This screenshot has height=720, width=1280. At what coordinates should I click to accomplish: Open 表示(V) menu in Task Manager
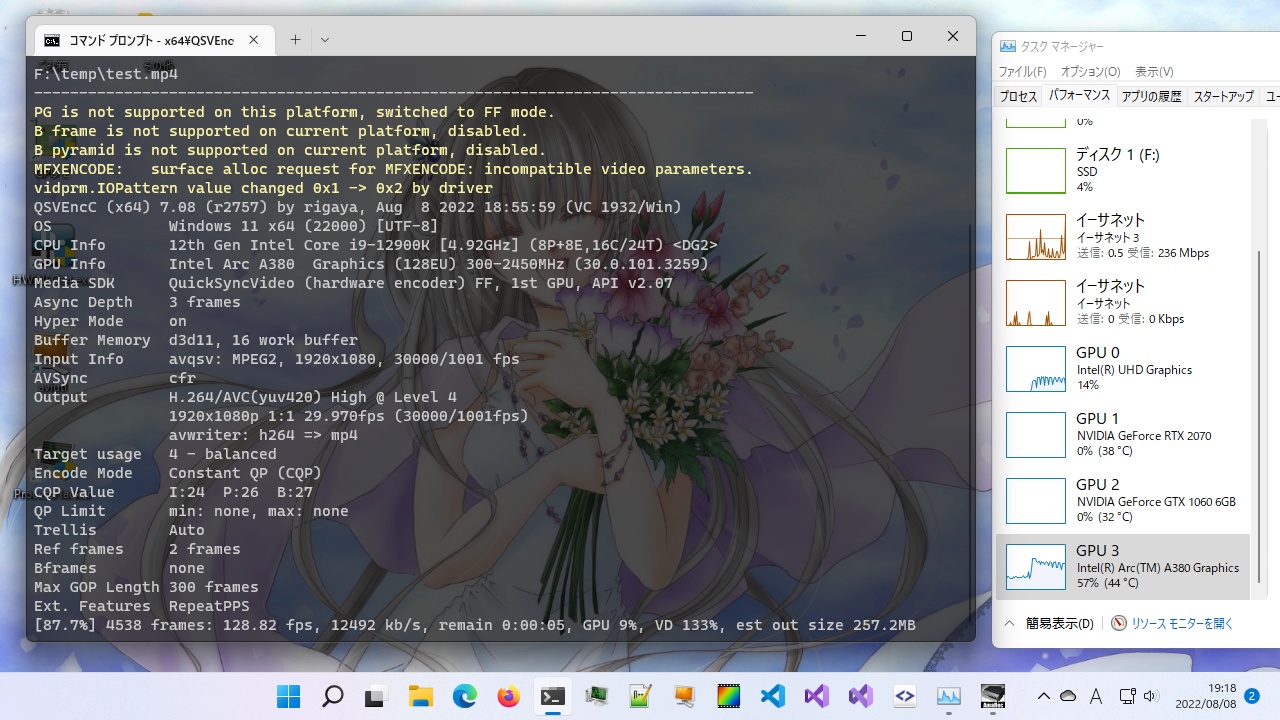(x=1154, y=72)
